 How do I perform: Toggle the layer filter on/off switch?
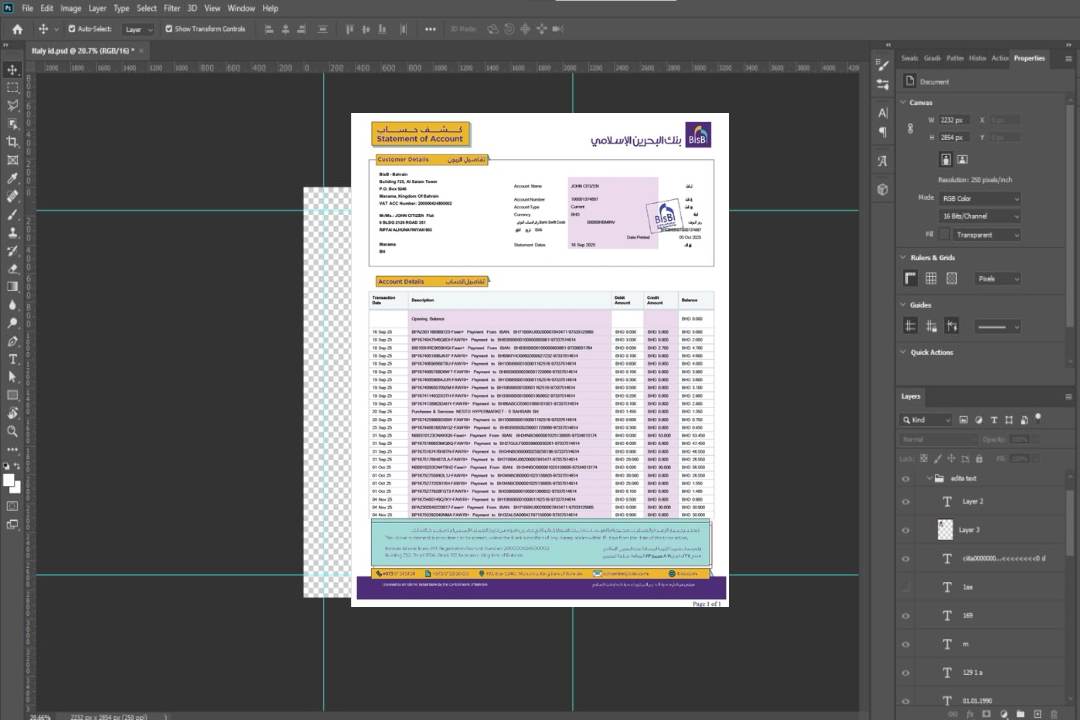point(1038,418)
